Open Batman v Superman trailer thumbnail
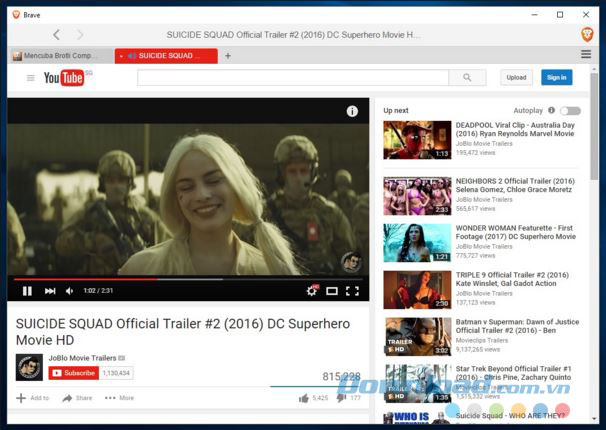The height and width of the screenshot is (430, 606). point(417,337)
